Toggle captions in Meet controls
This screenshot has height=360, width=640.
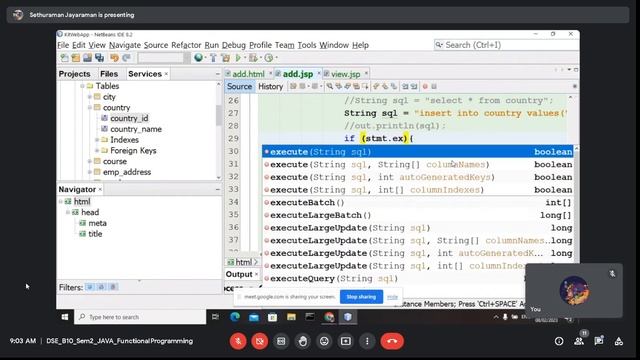tap(281, 341)
